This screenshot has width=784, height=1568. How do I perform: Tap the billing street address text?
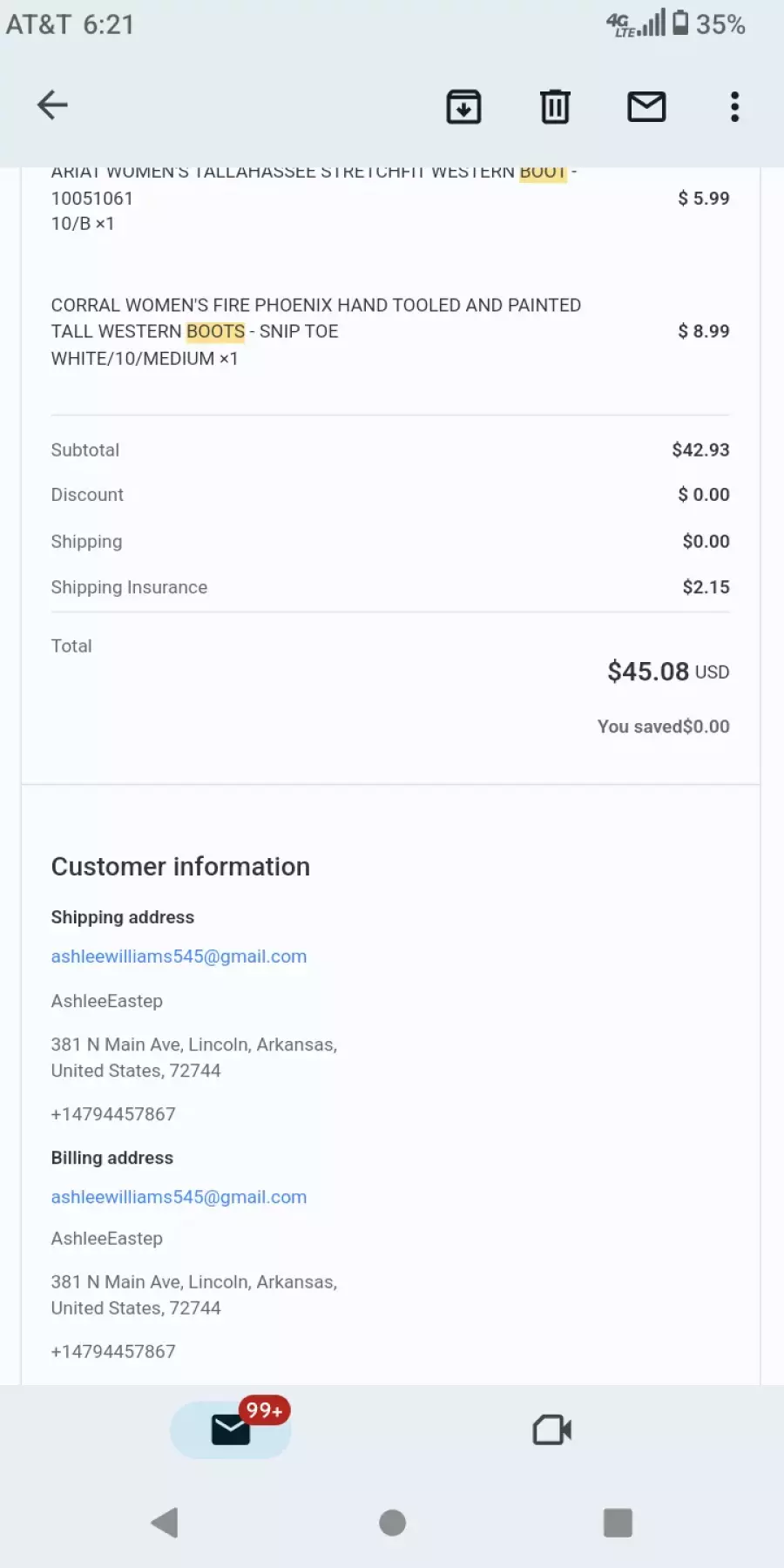pyautogui.click(x=194, y=1294)
